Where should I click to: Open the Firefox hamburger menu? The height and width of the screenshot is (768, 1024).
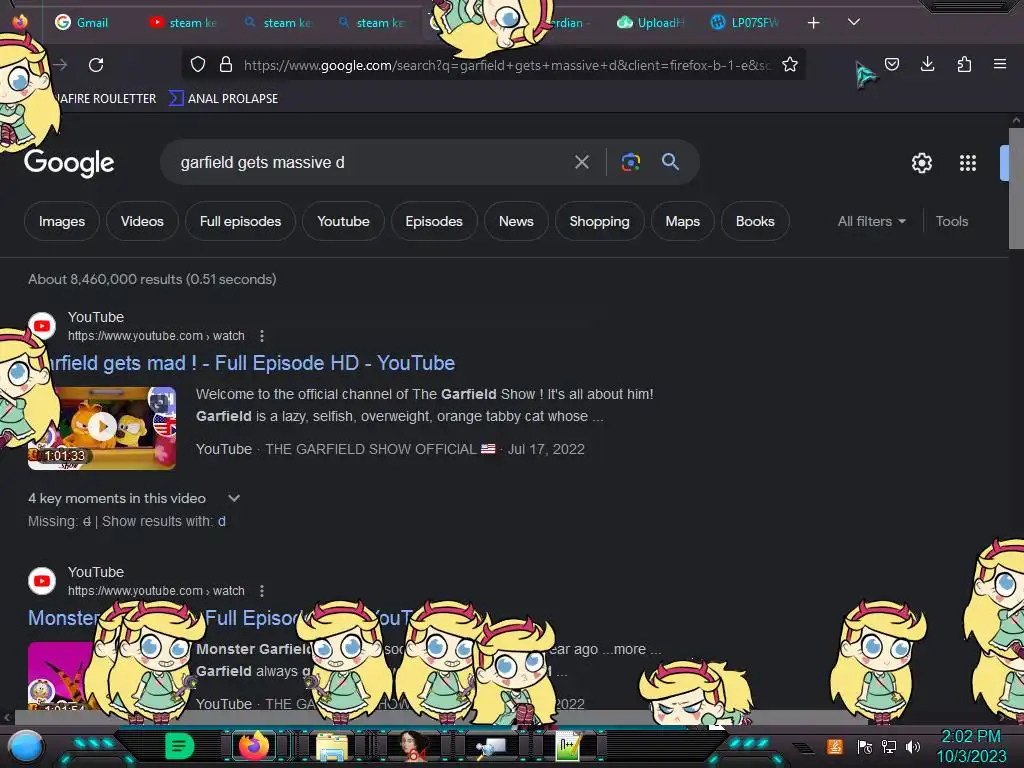coord(1000,64)
